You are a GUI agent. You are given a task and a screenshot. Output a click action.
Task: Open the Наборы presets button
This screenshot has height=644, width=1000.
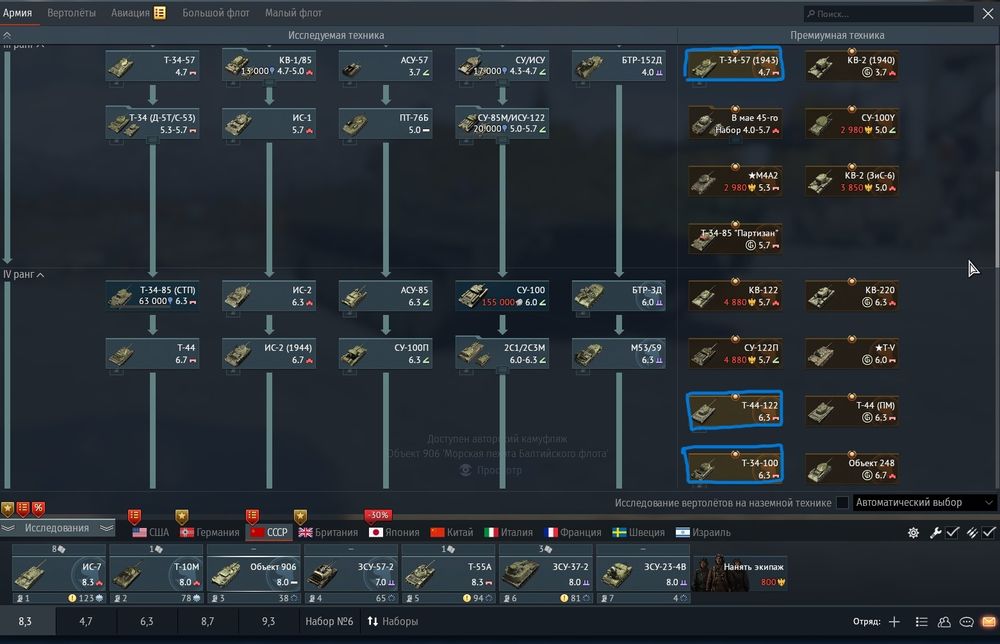(x=392, y=622)
